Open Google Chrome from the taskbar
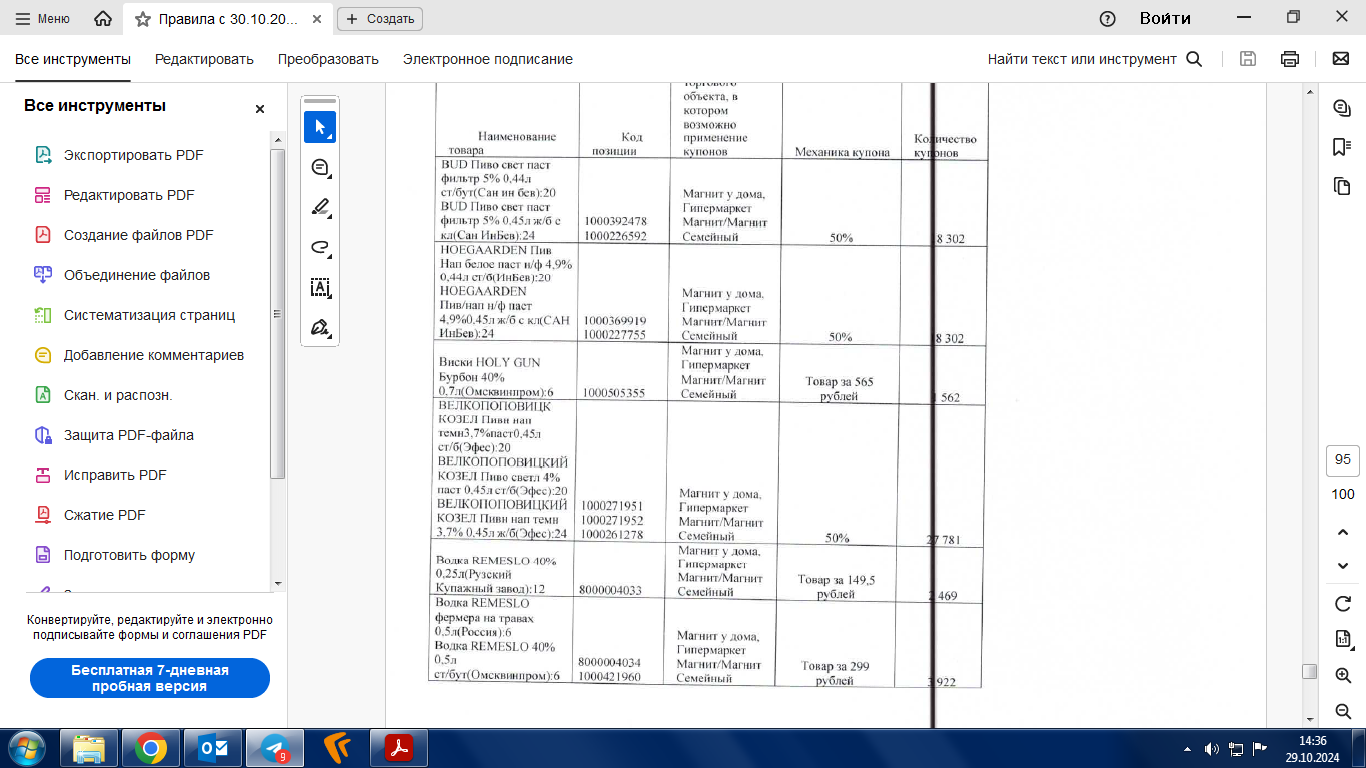 point(151,748)
